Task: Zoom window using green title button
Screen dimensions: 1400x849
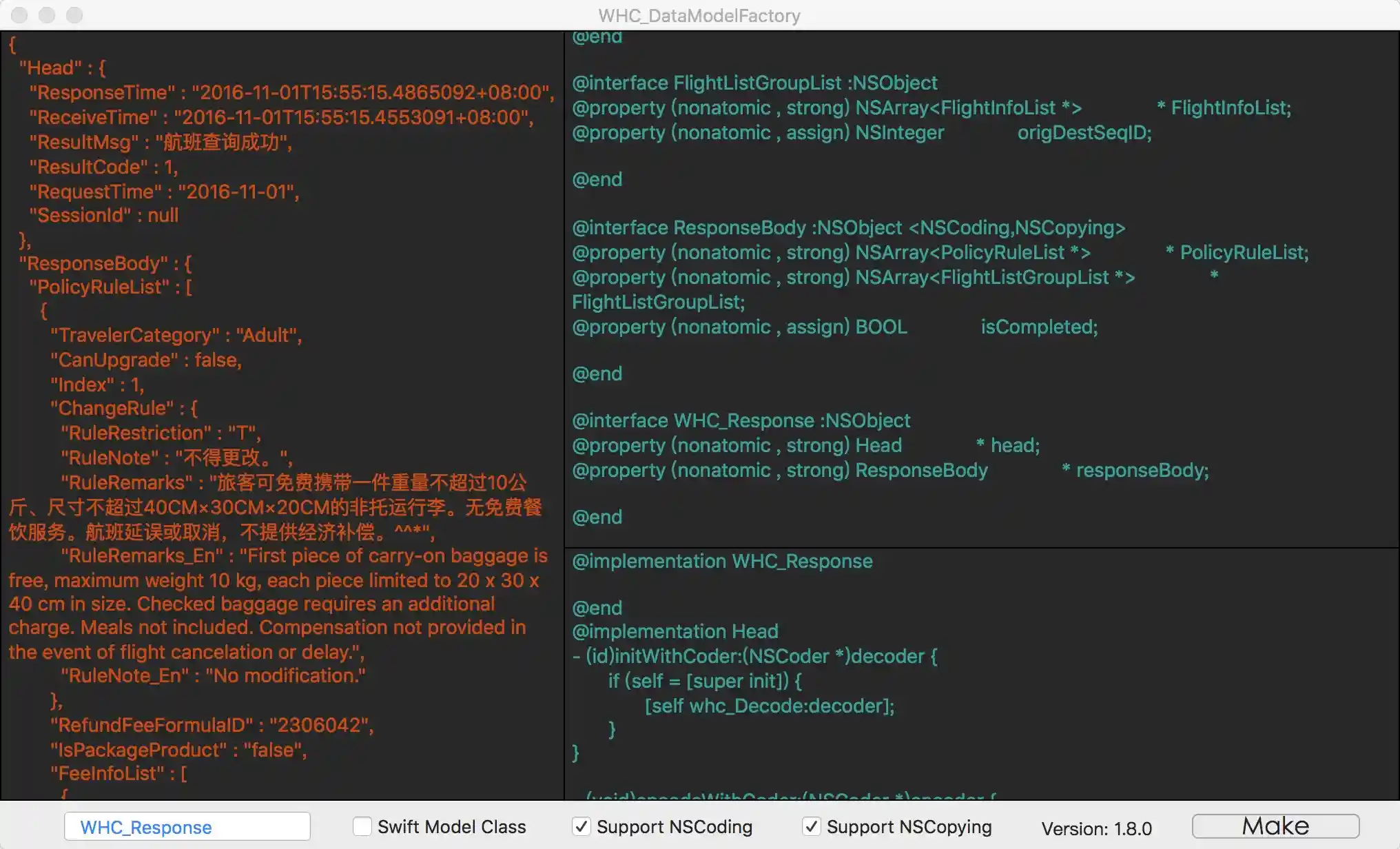Action: (74, 14)
